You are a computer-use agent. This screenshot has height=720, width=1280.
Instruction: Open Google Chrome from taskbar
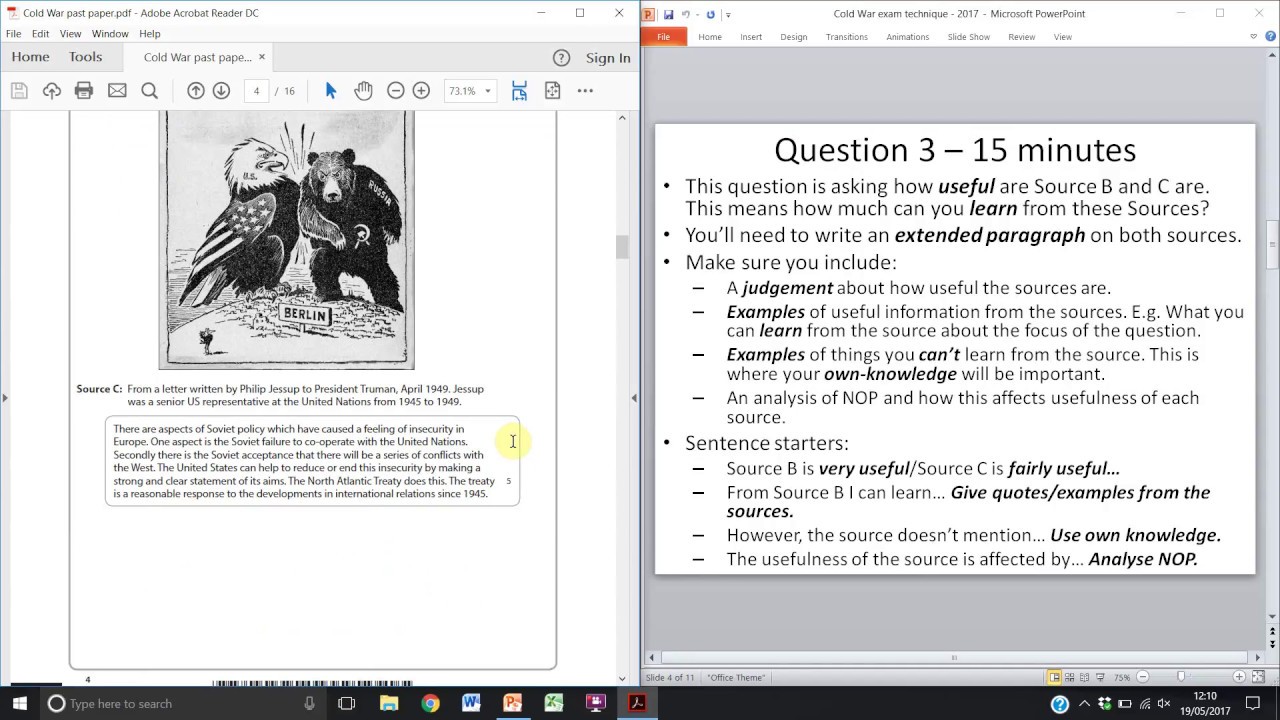pos(430,704)
